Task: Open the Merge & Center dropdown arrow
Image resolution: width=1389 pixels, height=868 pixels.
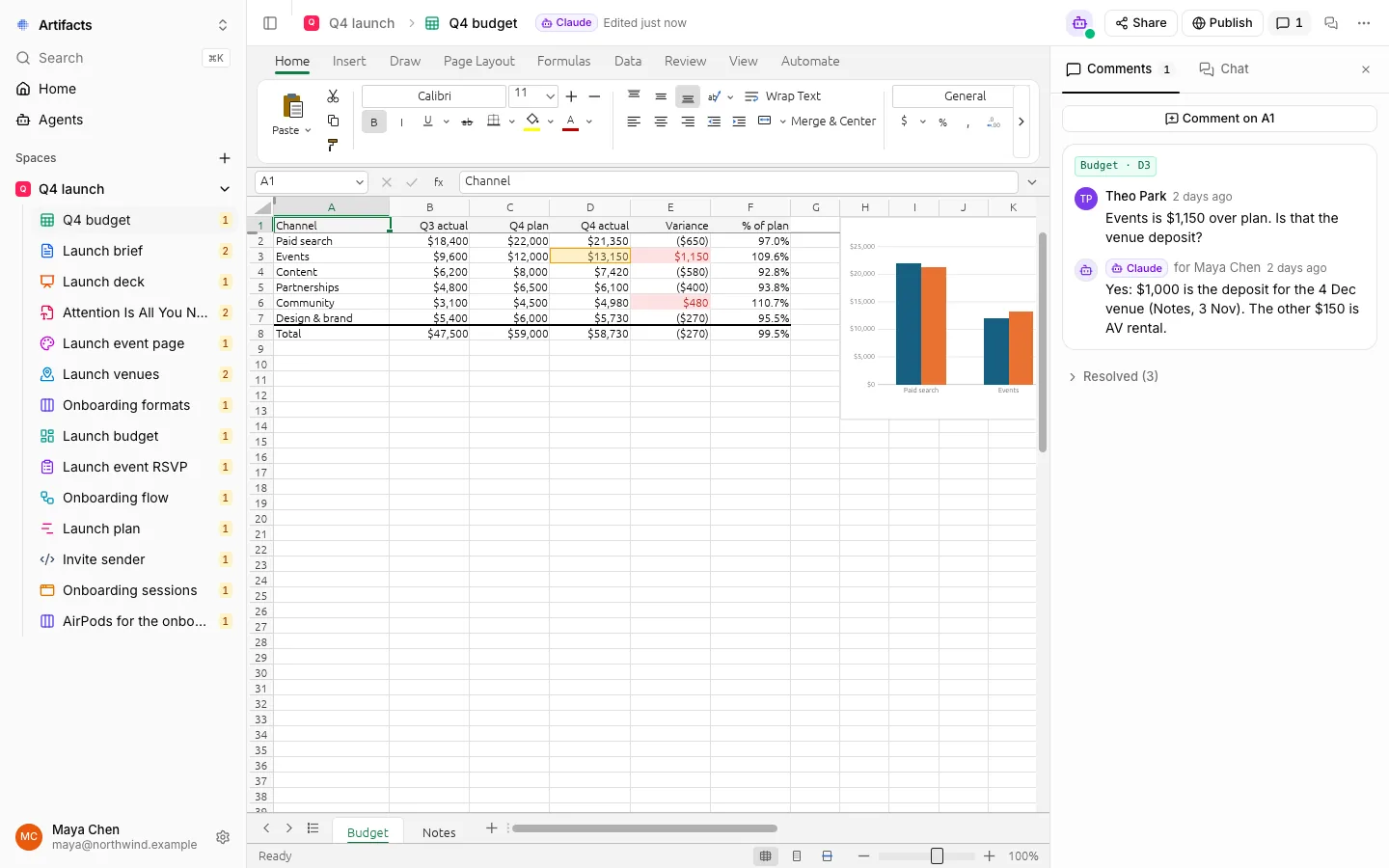Action: [x=782, y=122]
